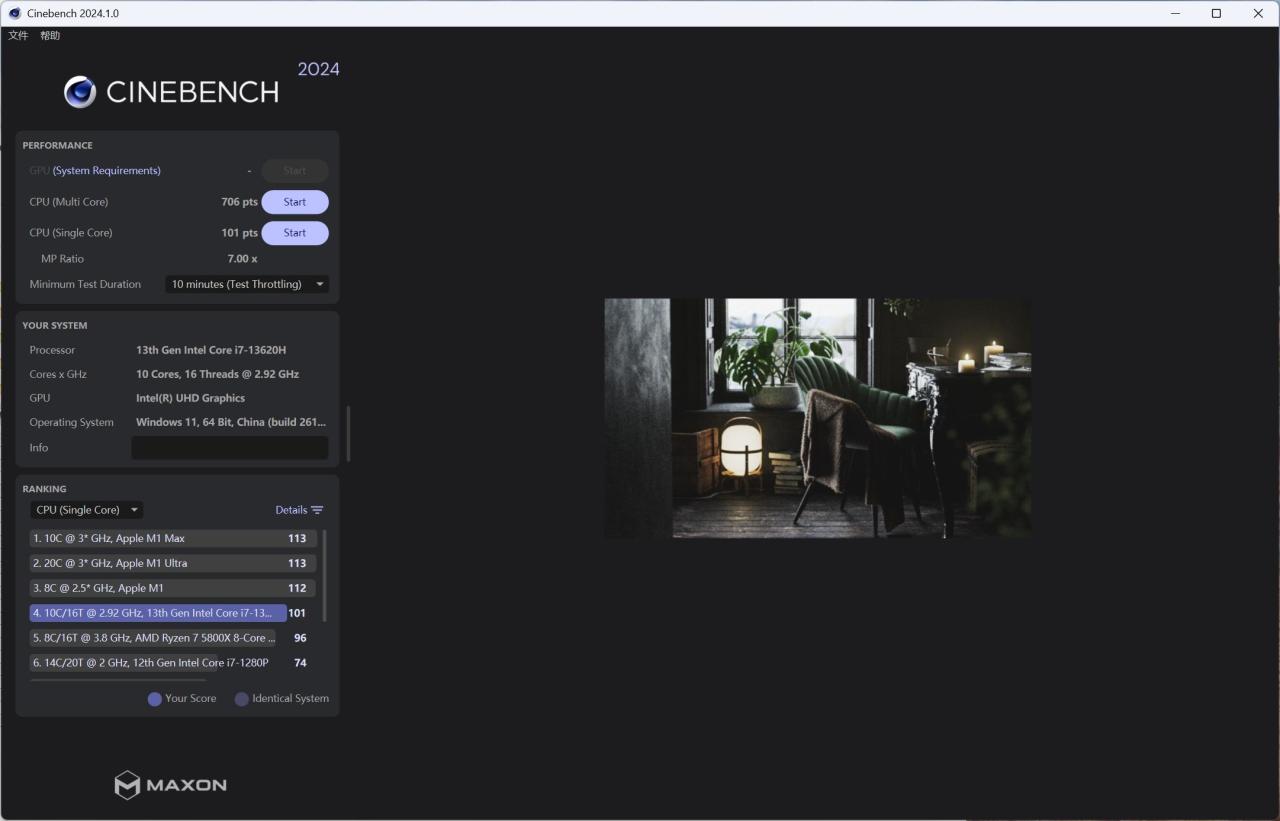Maximize the Cinebench window
This screenshot has height=821, width=1280.
[1216, 13]
